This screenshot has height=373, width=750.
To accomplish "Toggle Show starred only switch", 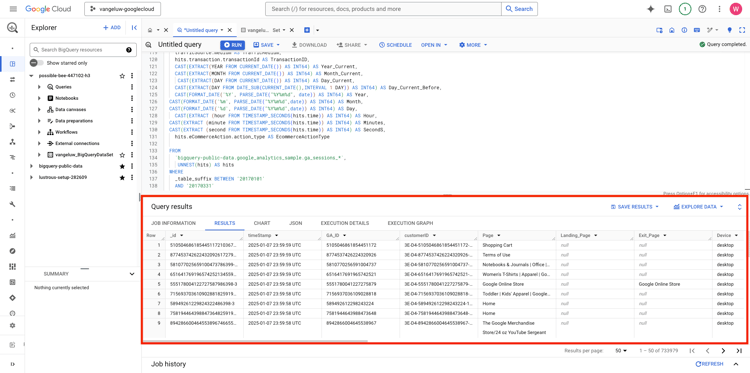I will pyautogui.click(x=37, y=63).
